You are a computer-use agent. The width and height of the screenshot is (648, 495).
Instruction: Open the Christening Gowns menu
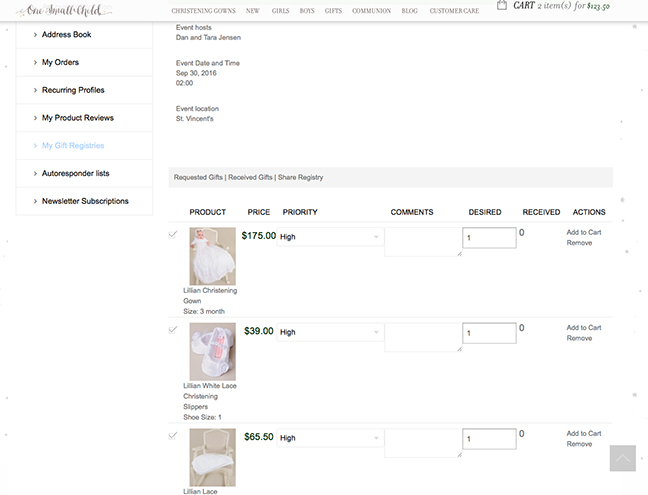pyautogui.click(x=202, y=10)
